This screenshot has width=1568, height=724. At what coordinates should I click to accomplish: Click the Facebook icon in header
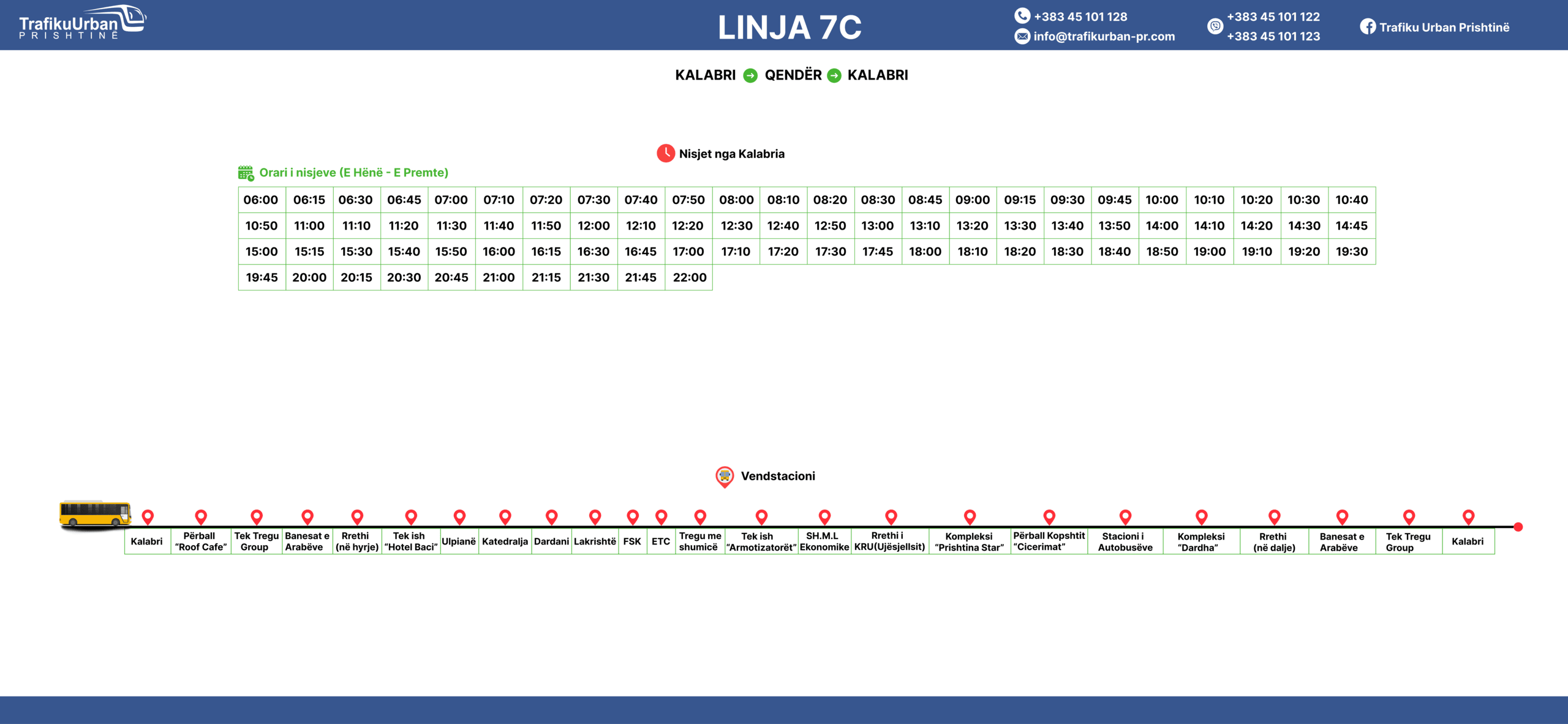(x=1367, y=27)
